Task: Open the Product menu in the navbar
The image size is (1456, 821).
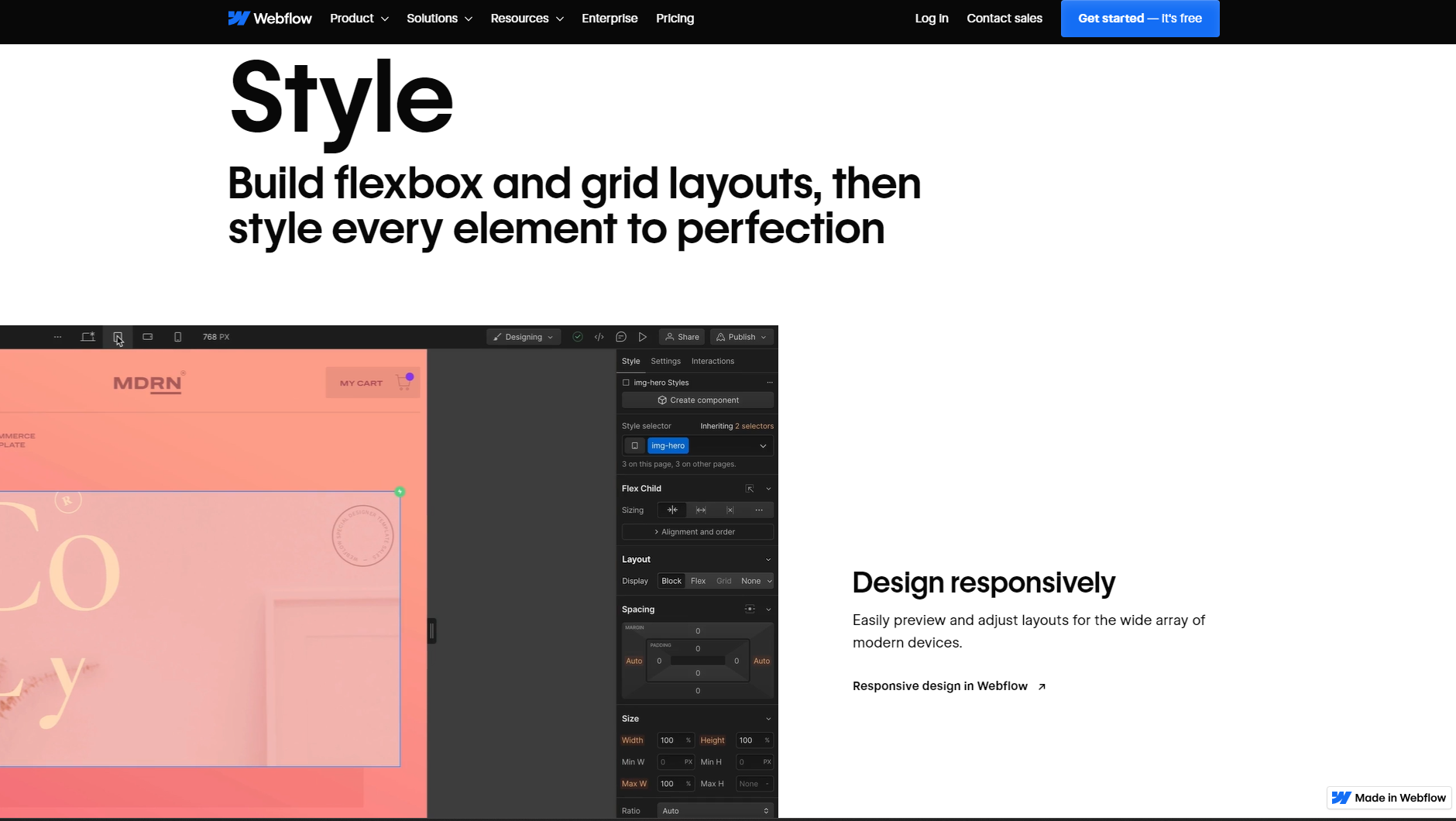Action: click(359, 18)
